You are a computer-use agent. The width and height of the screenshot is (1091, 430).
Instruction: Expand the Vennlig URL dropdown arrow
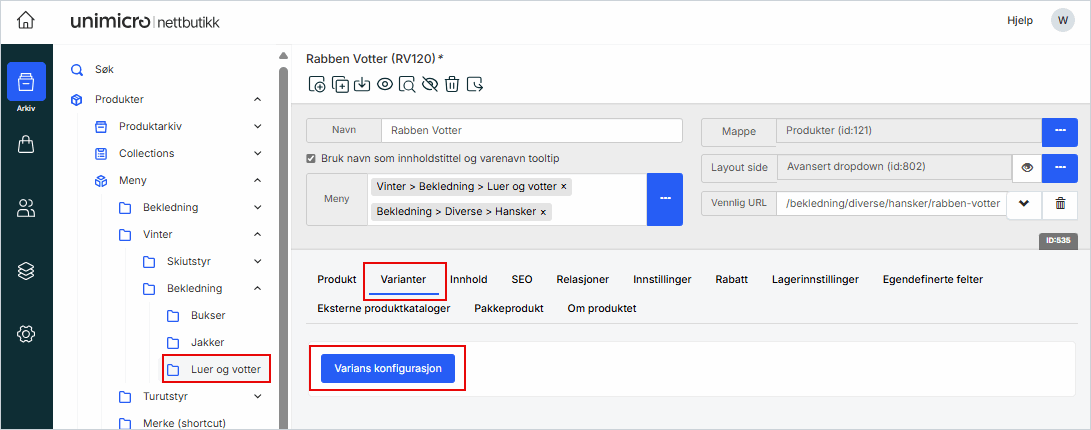[1024, 203]
